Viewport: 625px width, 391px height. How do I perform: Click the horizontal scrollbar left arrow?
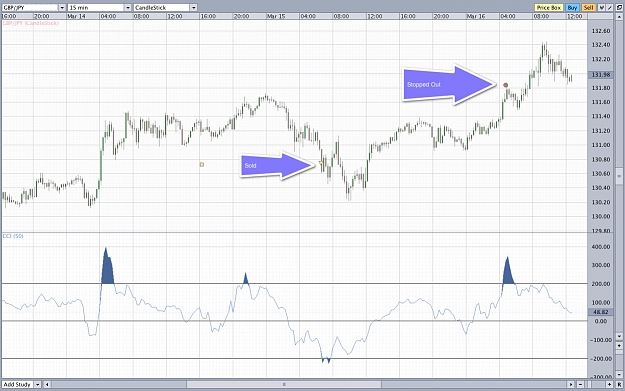coord(47,385)
